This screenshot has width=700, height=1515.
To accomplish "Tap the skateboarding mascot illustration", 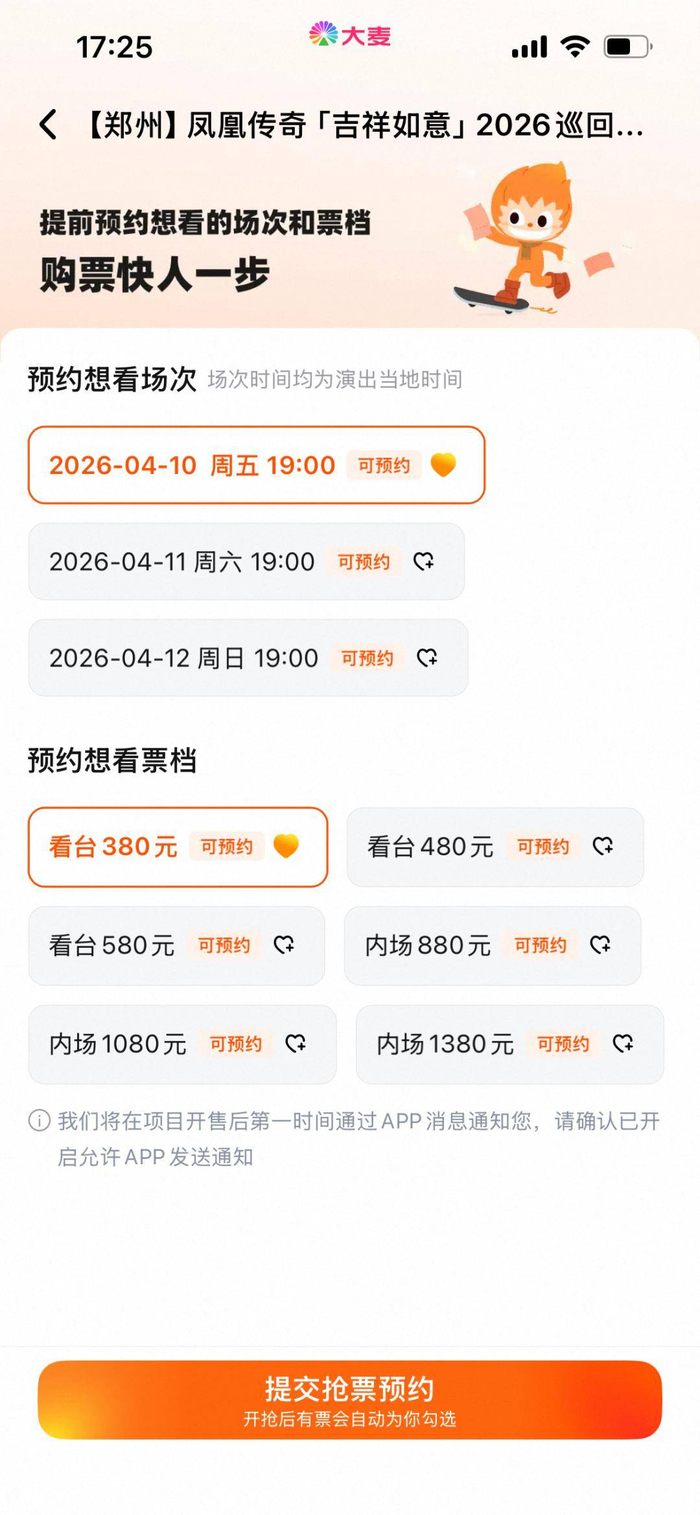I will [x=527, y=238].
